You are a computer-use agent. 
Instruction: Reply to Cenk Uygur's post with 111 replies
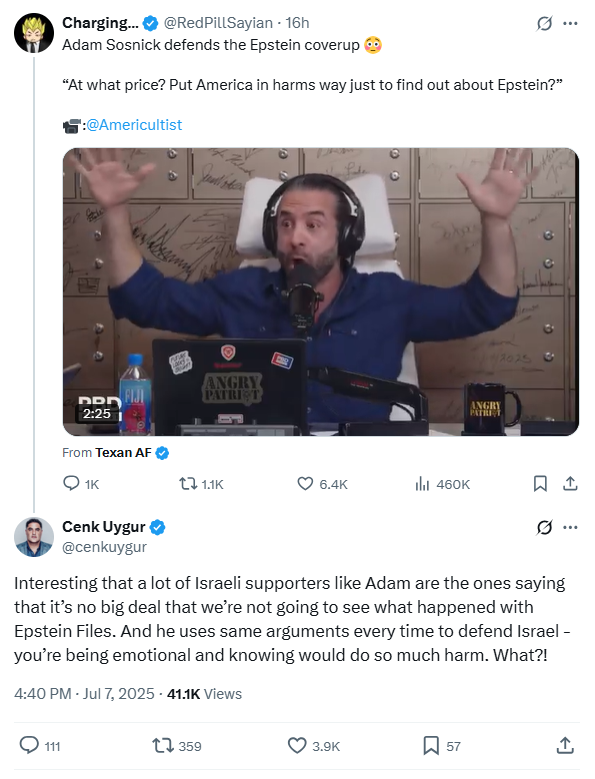point(40,746)
